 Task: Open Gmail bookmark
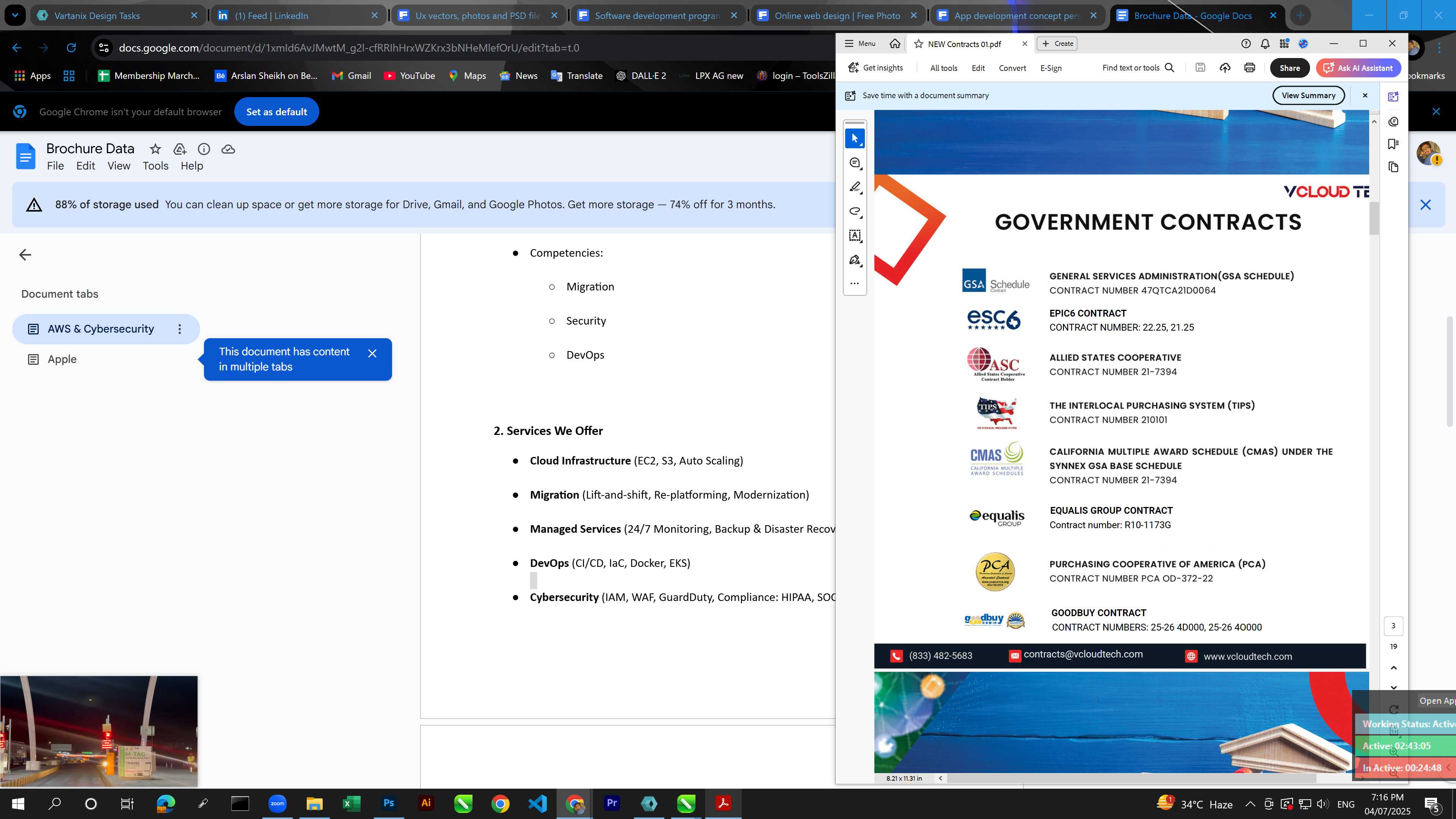[351, 76]
